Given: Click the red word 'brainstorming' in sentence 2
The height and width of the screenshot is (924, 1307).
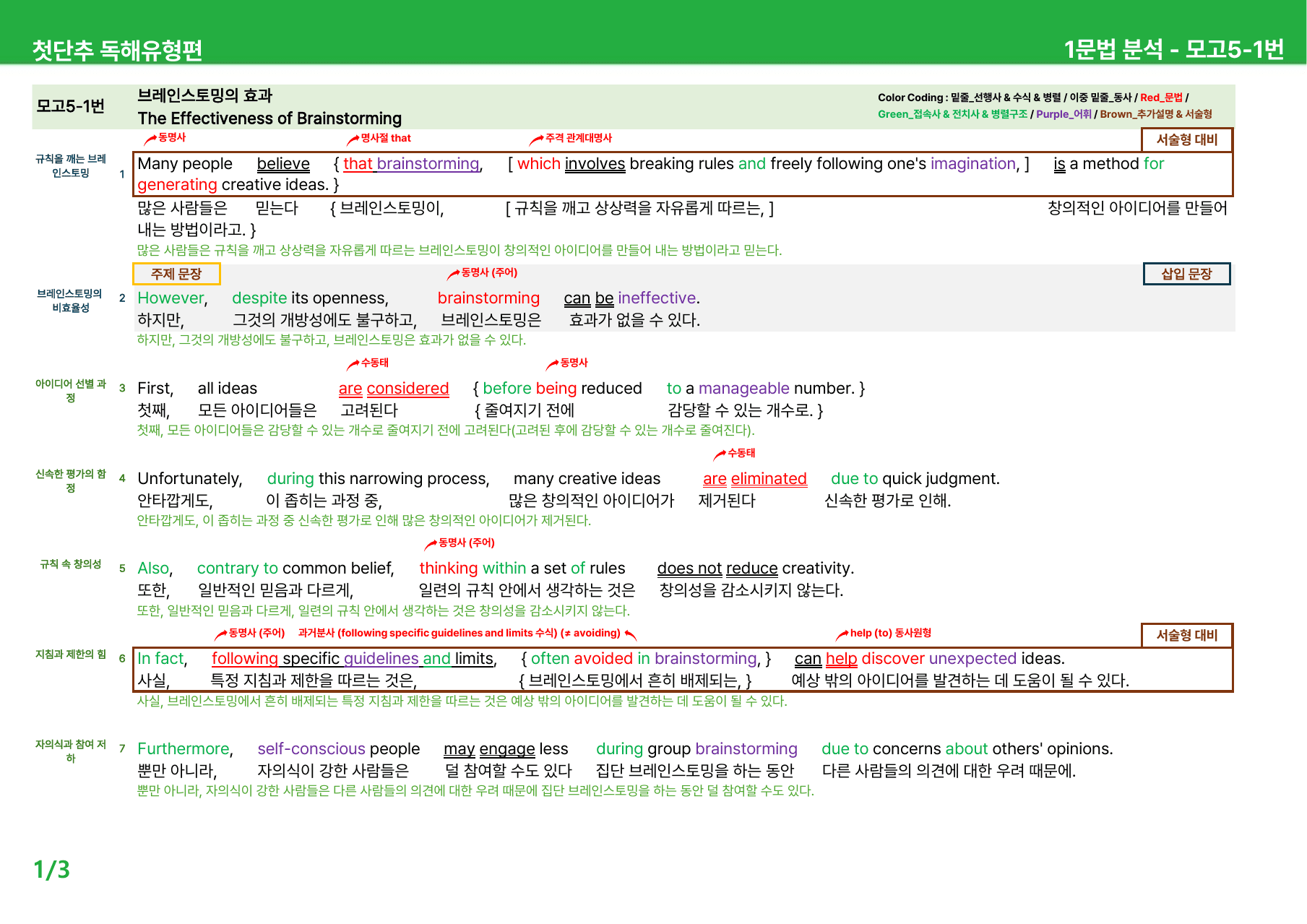Looking at the screenshot, I should (488, 298).
